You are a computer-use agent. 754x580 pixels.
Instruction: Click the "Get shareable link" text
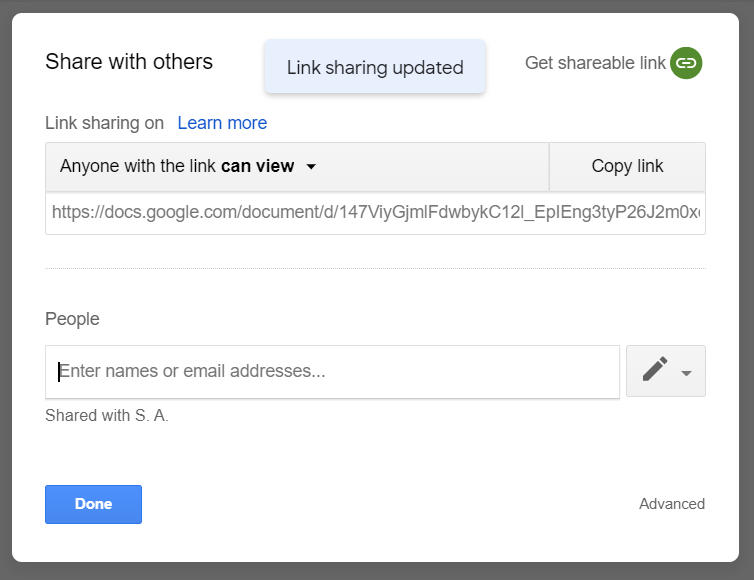(x=595, y=63)
